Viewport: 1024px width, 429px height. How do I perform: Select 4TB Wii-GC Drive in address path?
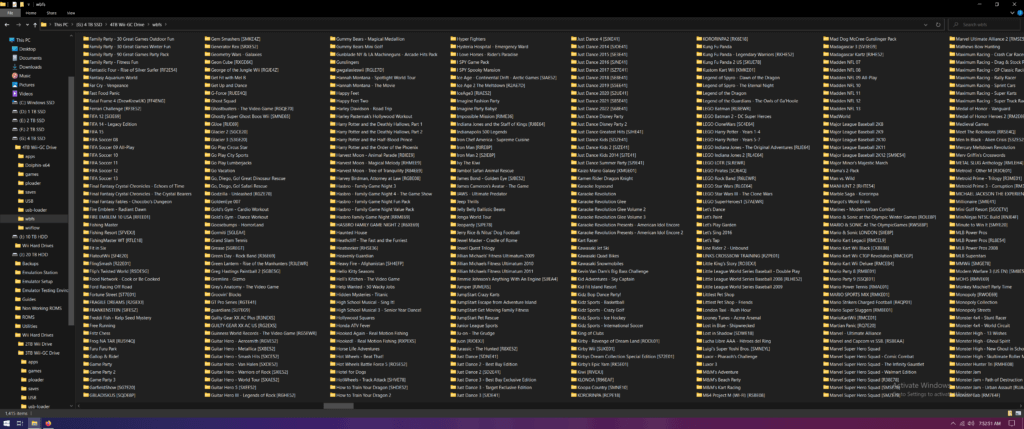(x=127, y=25)
